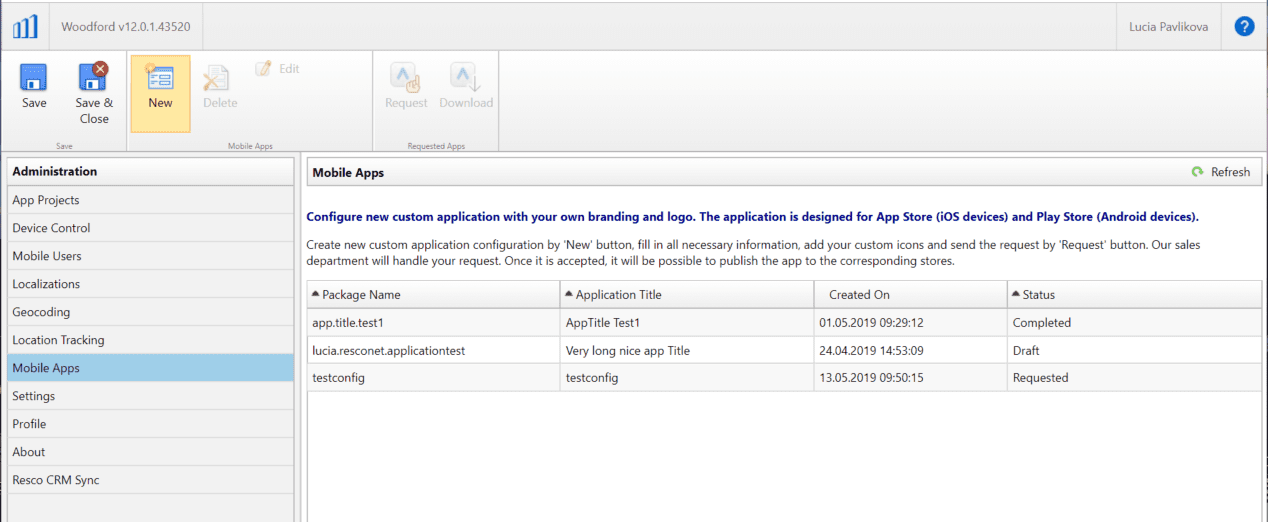This screenshot has width=1268, height=522.
Task: Create a new mobile app with New
Action: coord(160,93)
